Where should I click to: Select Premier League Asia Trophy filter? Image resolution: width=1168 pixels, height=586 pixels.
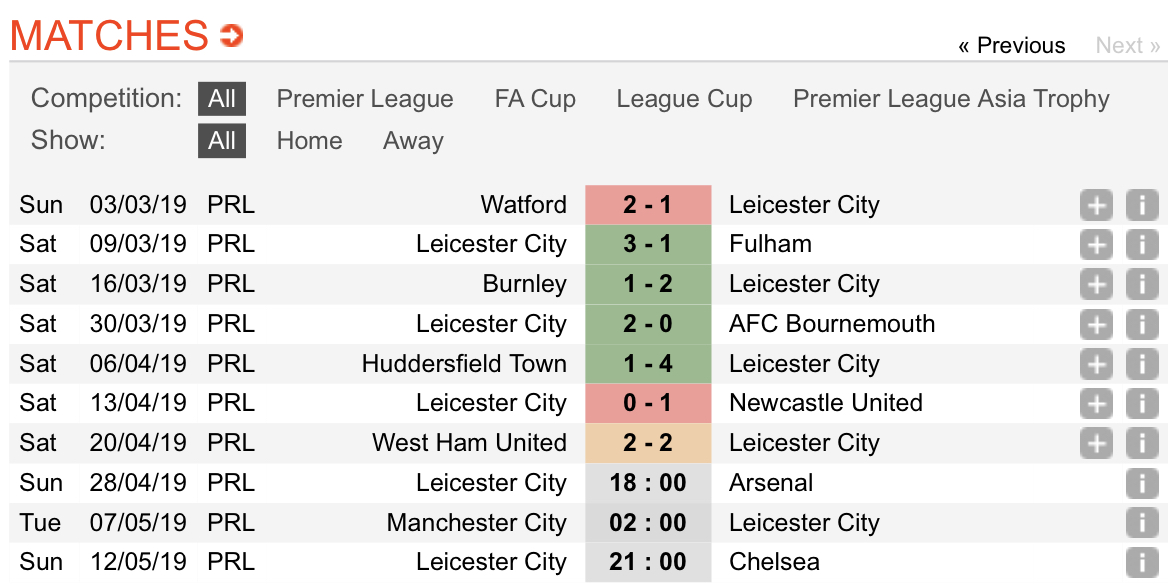click(951, 99)
